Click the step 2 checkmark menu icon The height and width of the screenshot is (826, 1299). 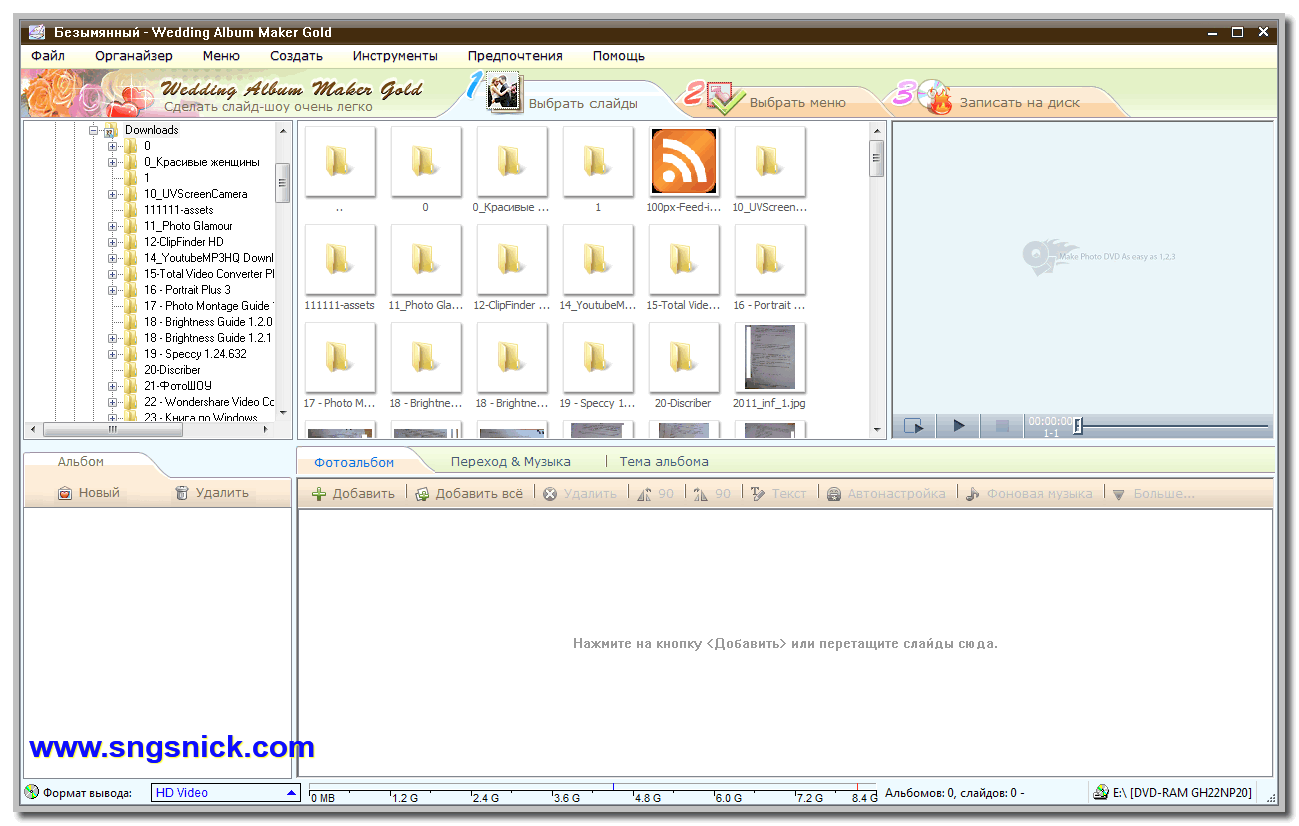(725, 97)
